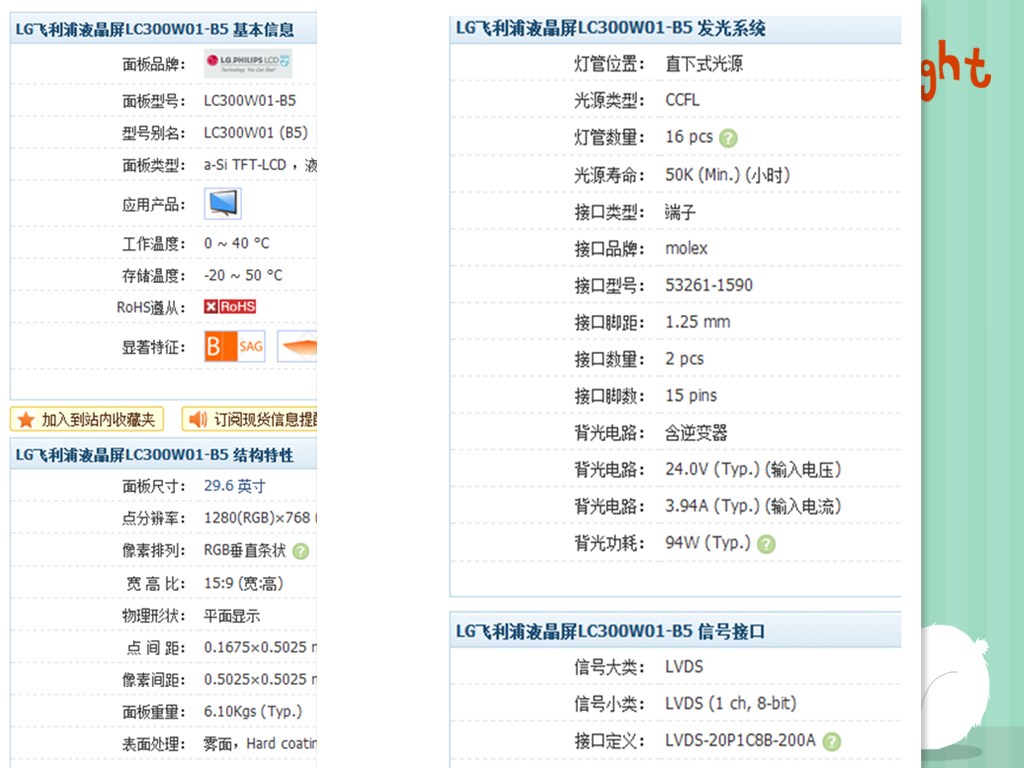
Task: Click help icon next to RGB垂直条状
Action: click(x=301, y=551)
